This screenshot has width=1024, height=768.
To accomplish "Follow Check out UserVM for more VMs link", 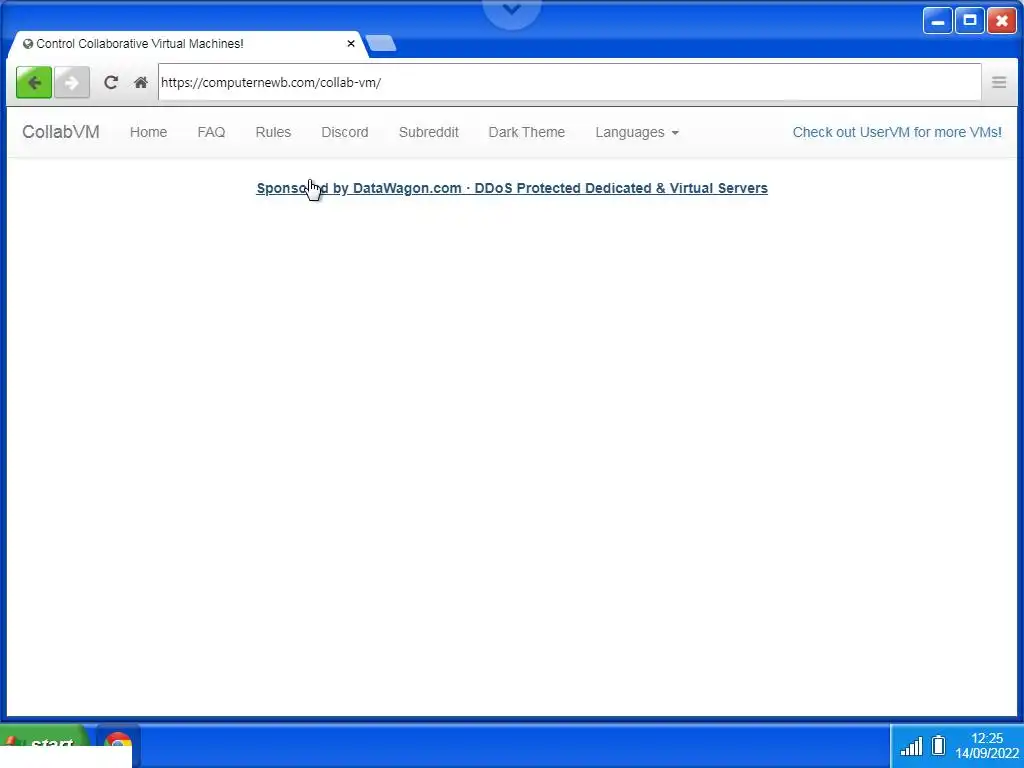I will coord(897,132).
